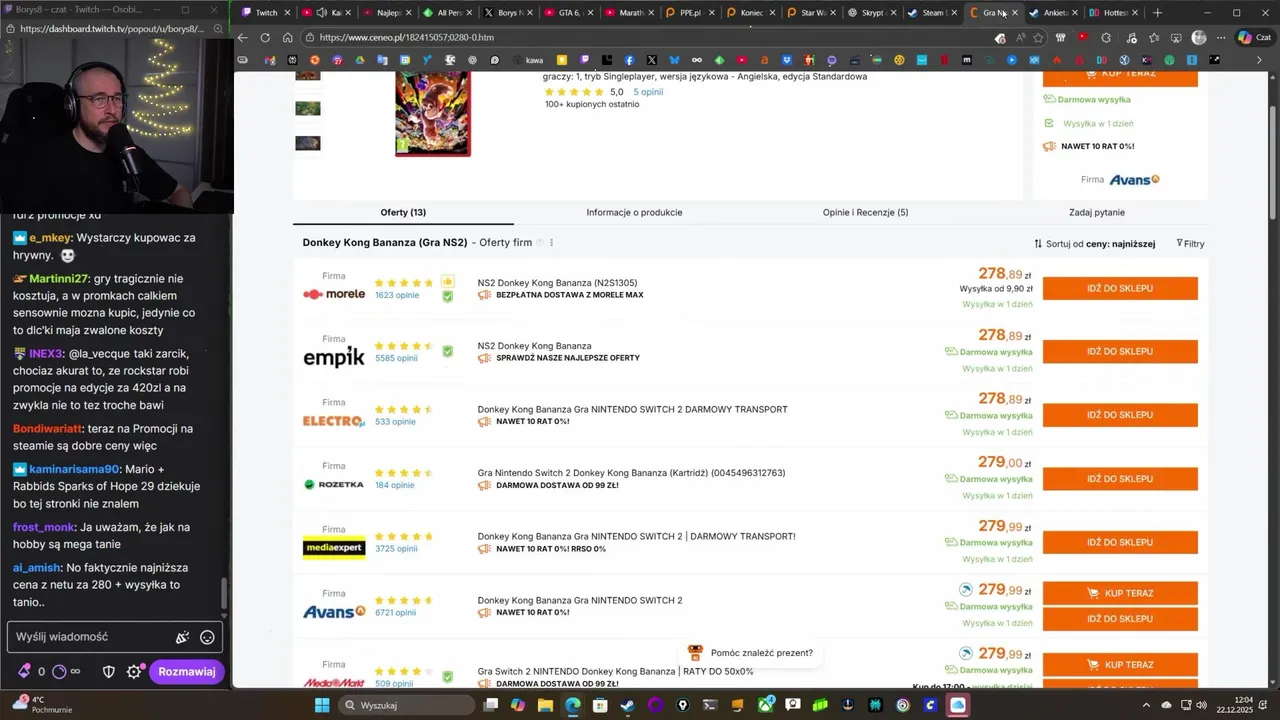Open the Bits icon in chat footer
Screen dimensions: 1280x720
click(24, 672)
